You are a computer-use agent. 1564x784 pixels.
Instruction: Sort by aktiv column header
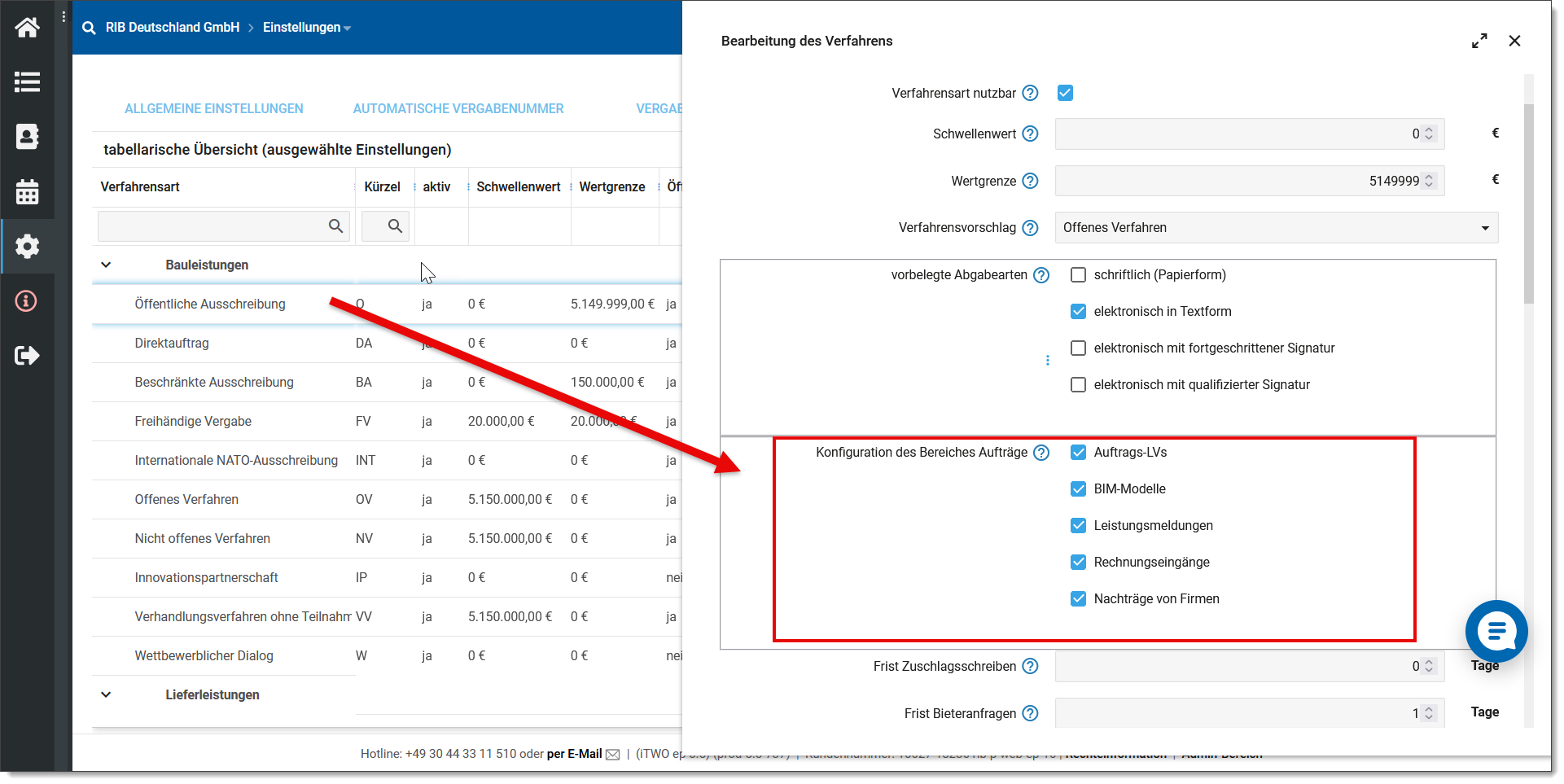tap(436, 187)
